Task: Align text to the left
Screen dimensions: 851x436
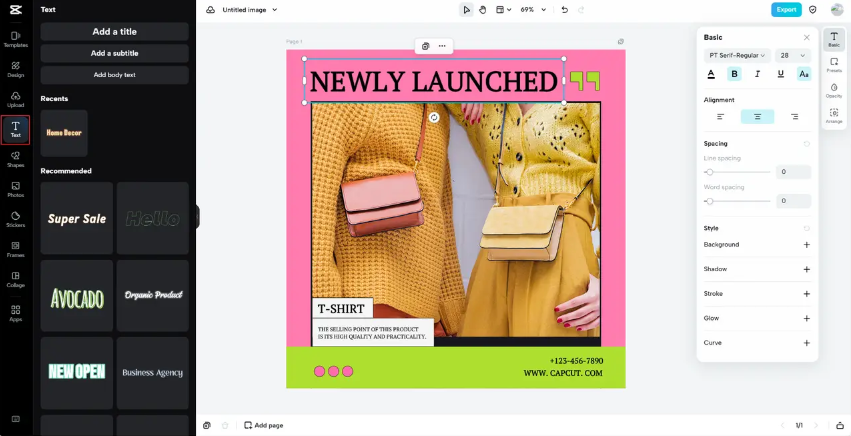Action: 721,117
